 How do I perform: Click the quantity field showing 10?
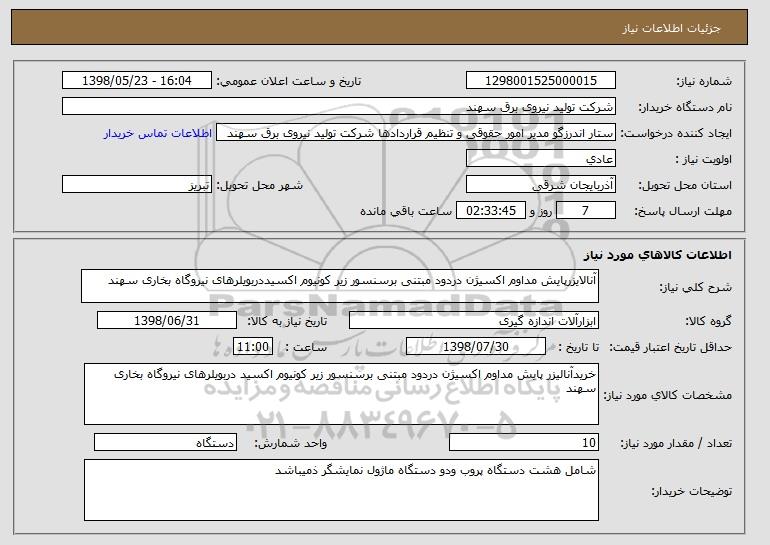point(524,443)
